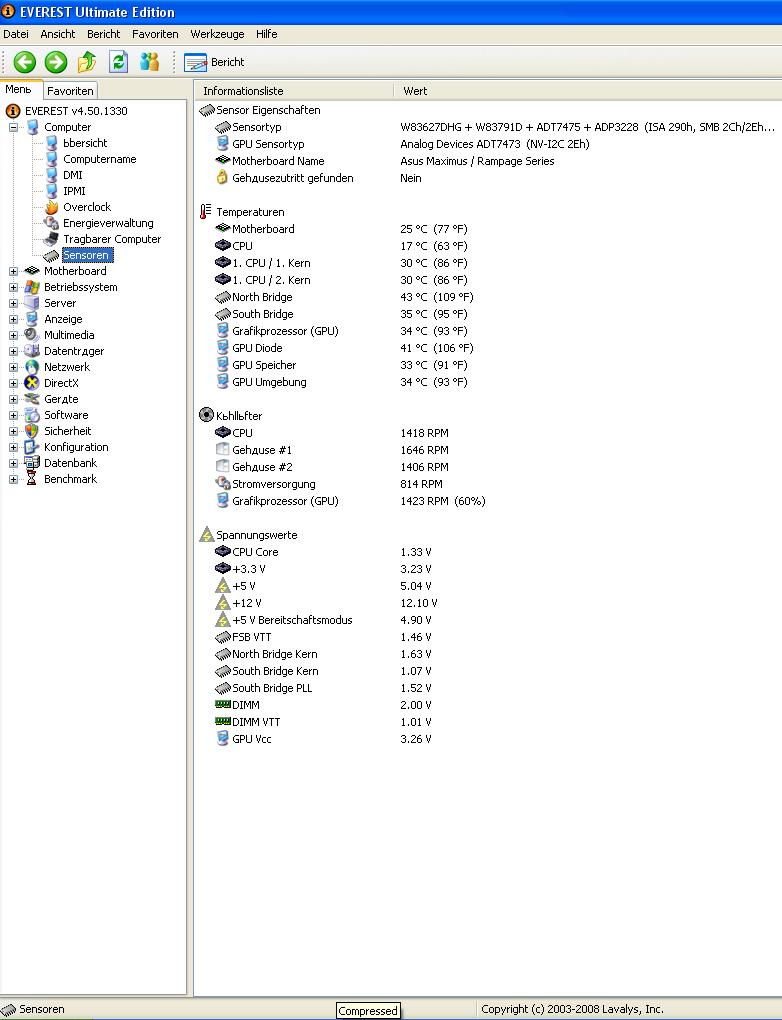Click the EVEREST v4.50.1330 root info icon
This screenshot has width=782, height=1020.
click(12, 111)
